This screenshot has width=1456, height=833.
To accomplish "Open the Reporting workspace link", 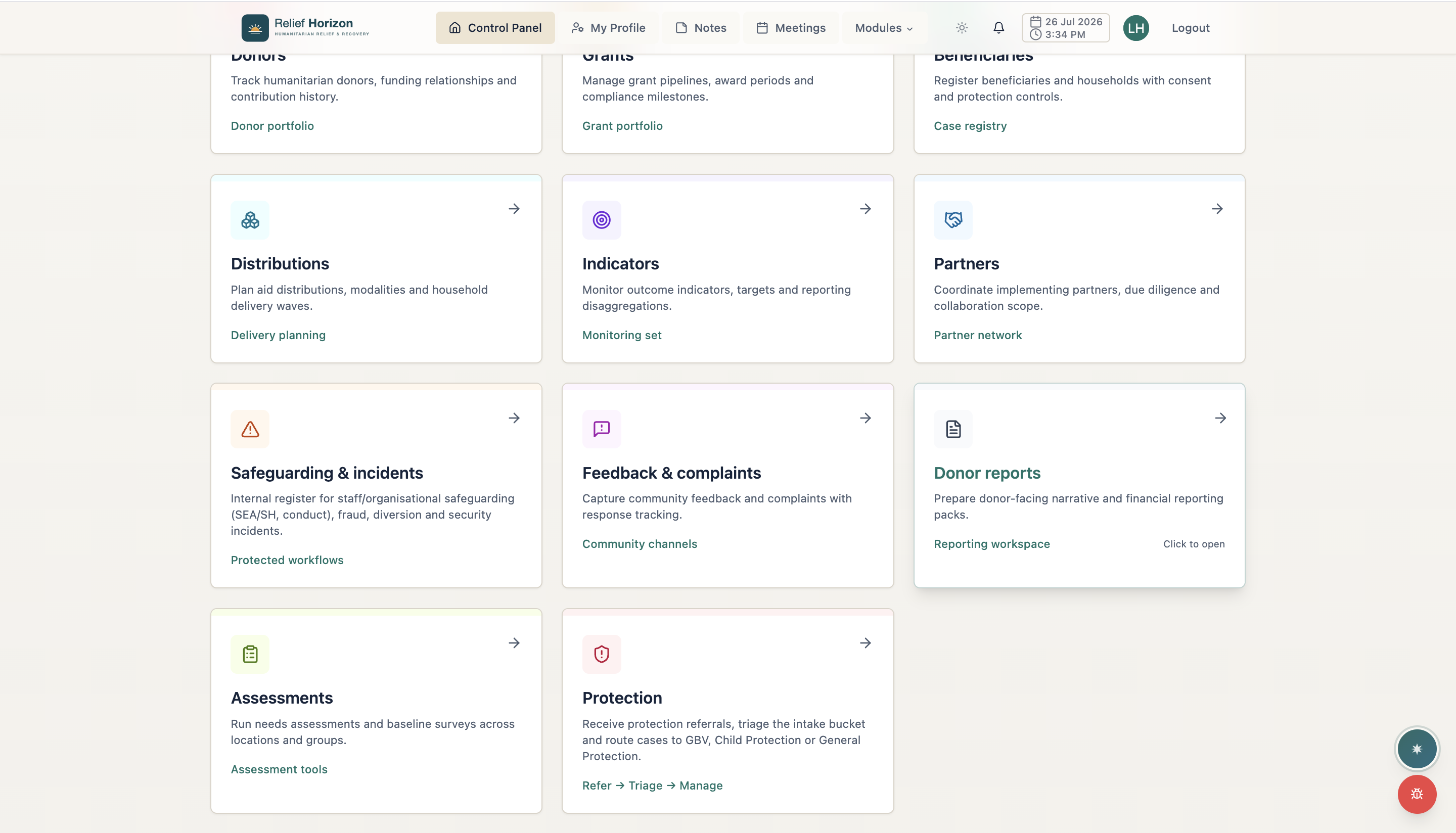I will coord(991,544).
